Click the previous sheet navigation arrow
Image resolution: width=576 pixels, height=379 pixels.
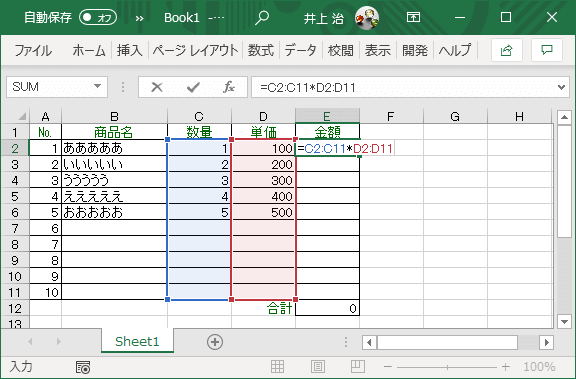[30, 342]
